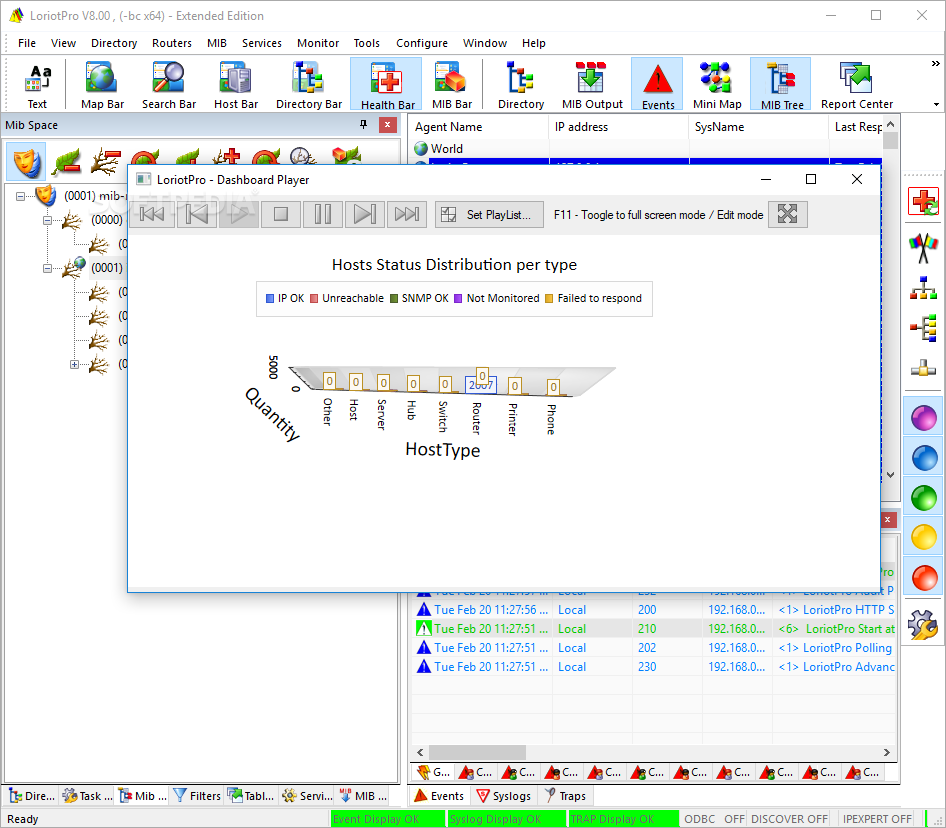
Task: Open the Directory window icon
Action: coord(521,85)
